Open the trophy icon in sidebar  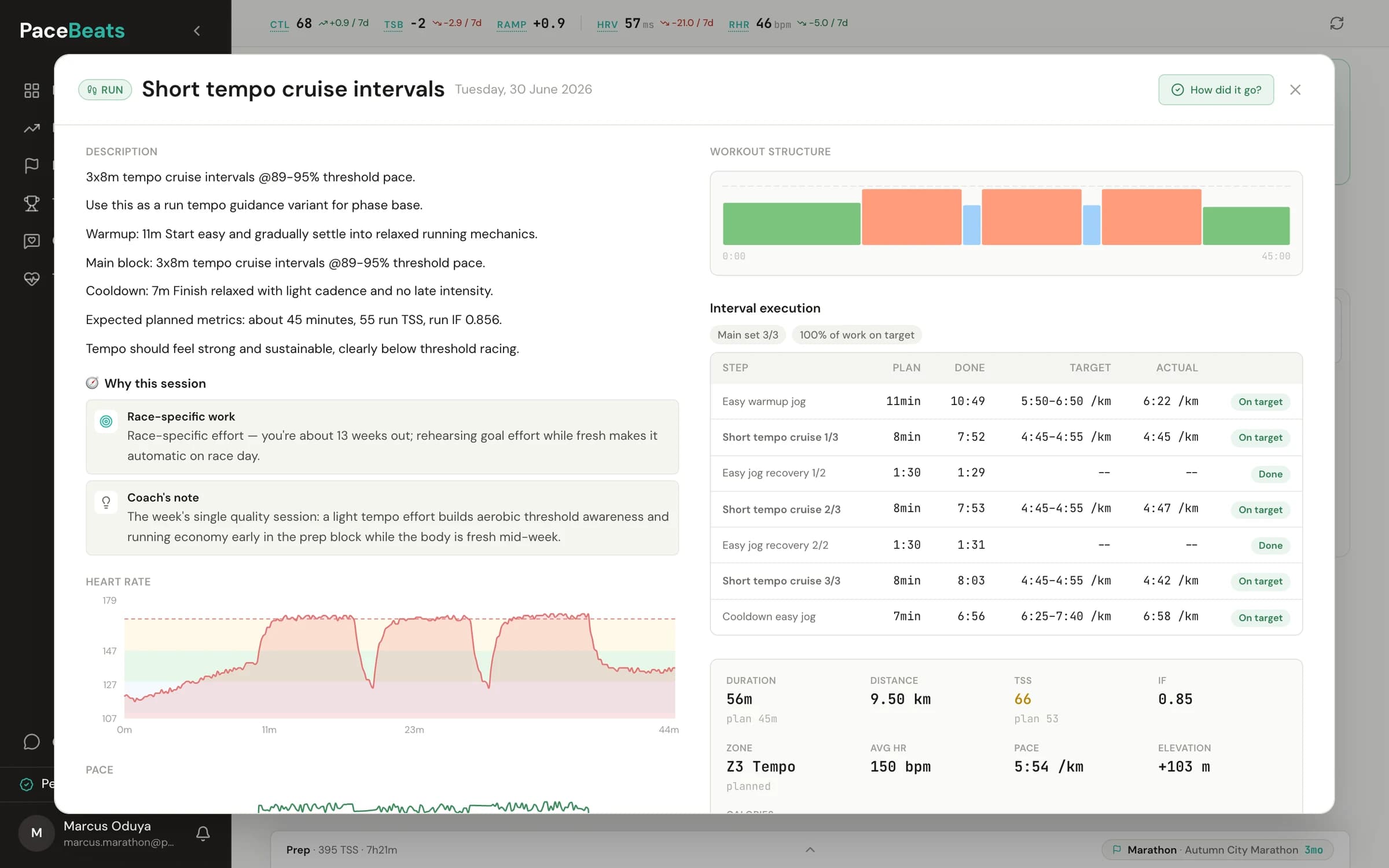tap(32, 203)
